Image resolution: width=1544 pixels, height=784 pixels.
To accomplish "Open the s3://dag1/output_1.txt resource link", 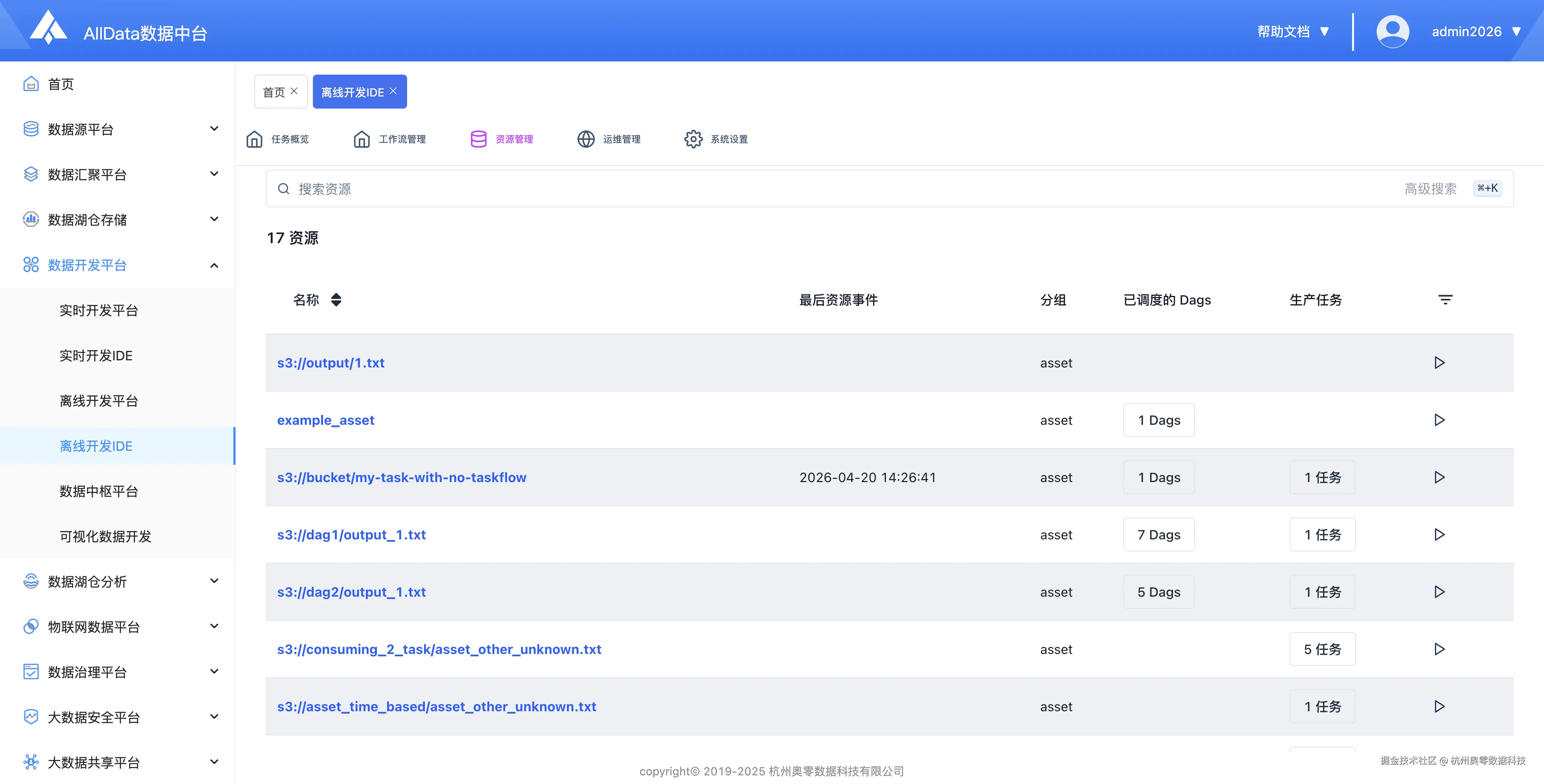I will [351, 534].
